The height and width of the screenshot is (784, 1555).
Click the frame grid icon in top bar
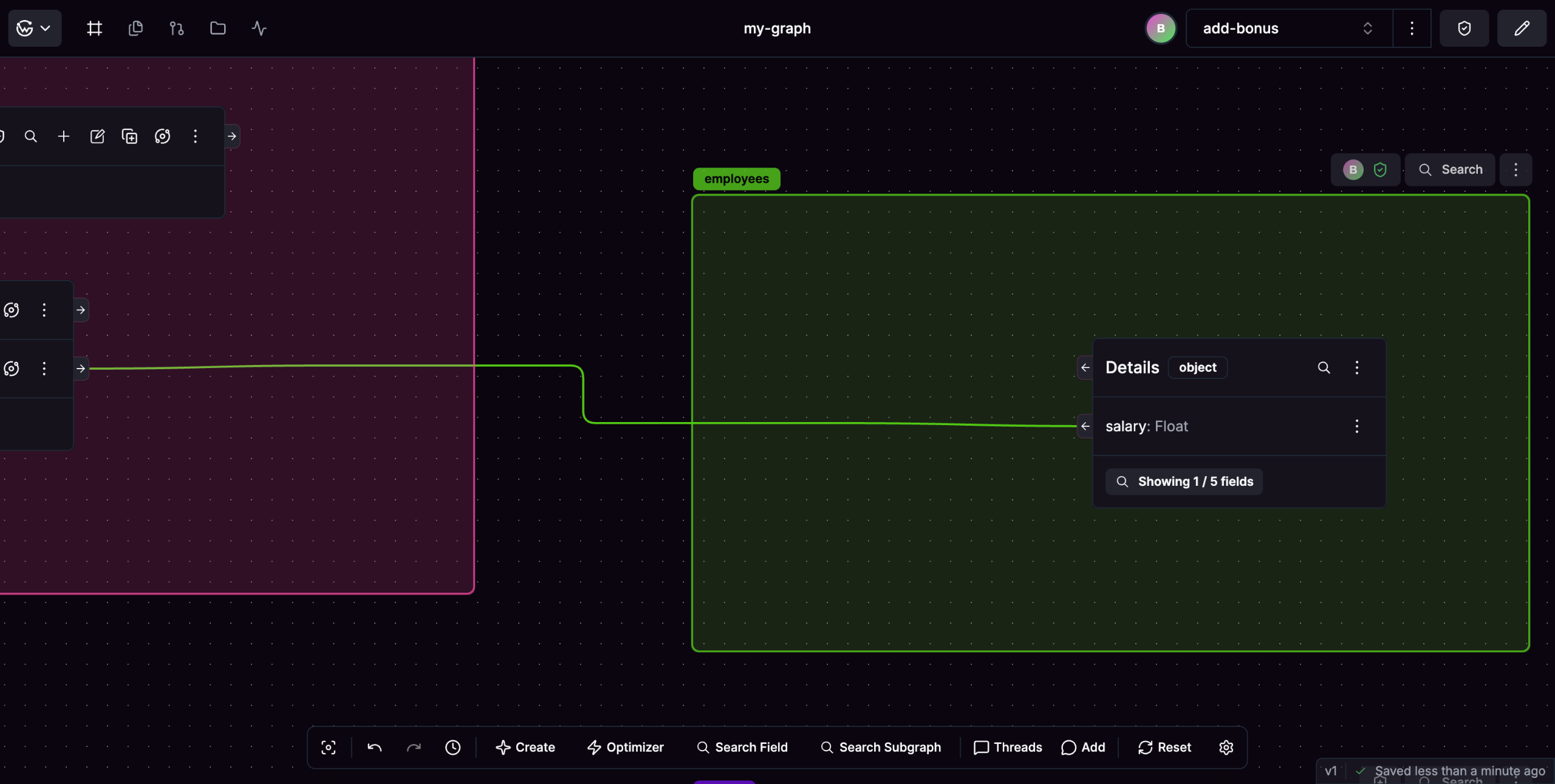[x=94, y=28]
